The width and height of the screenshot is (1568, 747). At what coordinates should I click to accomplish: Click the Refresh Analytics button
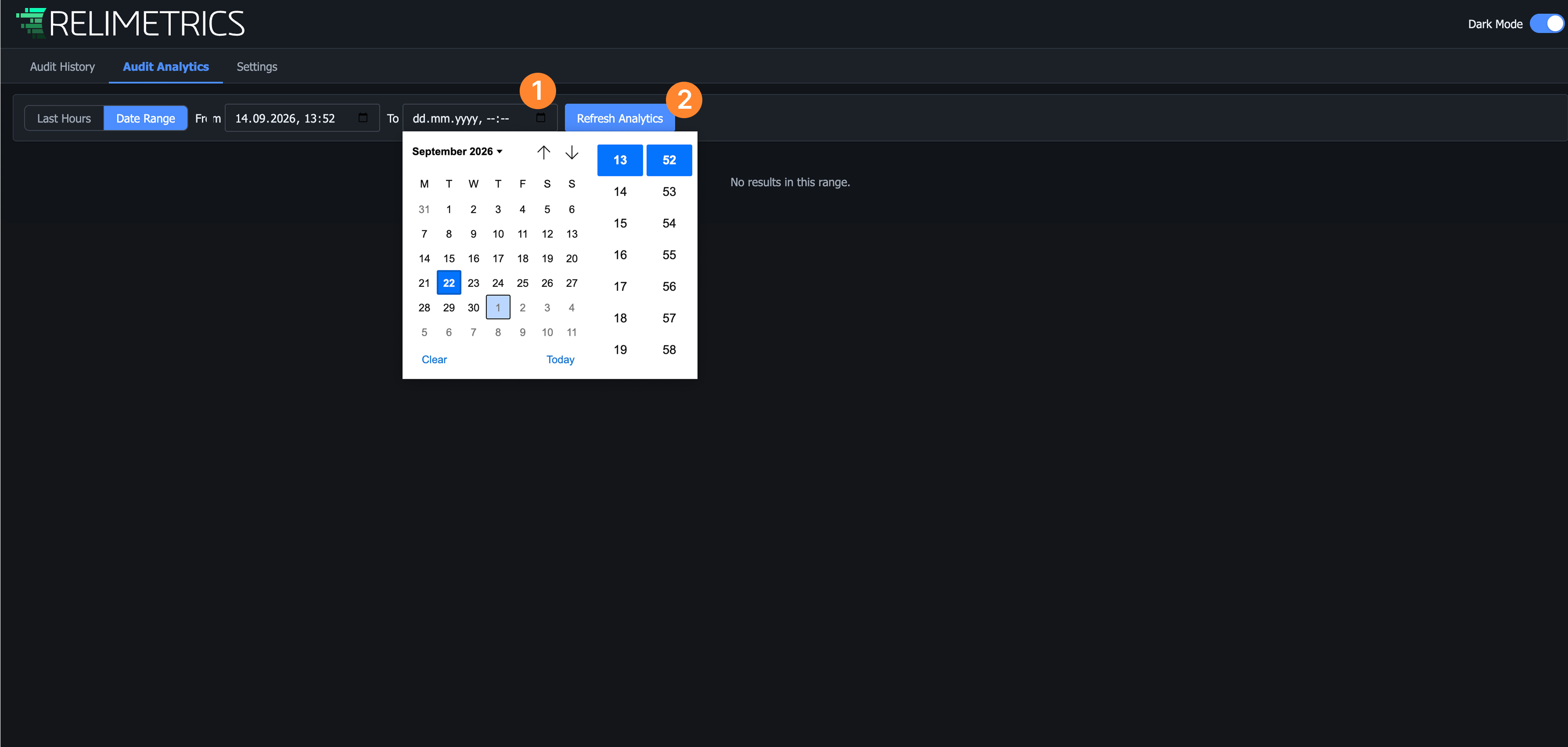click(620, 118)
